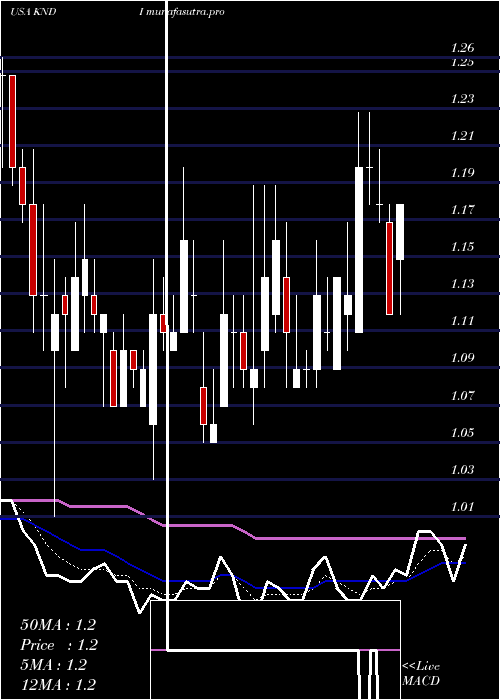Click the tall white candle reaching 1.19
Viewport: 500px width, 700px height.
click(359, 250)
